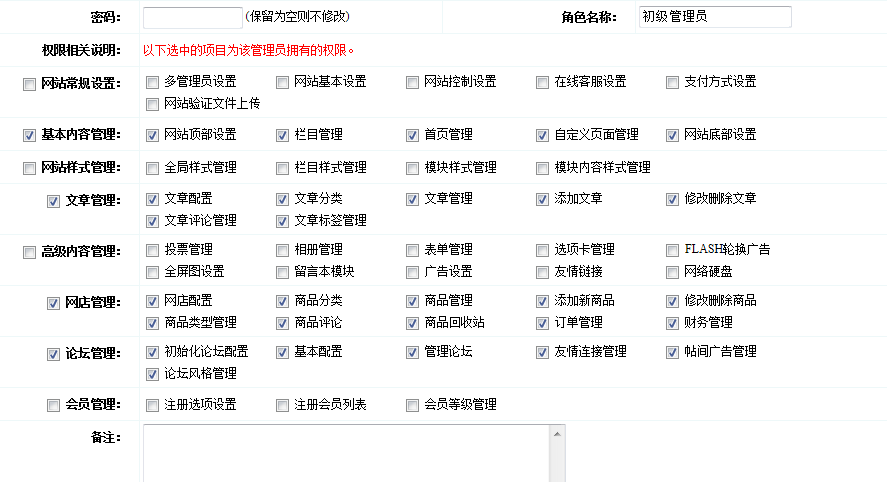887x482 pixels.
Task: Enable 留言本模块 permission
Action: click(x=282, y=273)
